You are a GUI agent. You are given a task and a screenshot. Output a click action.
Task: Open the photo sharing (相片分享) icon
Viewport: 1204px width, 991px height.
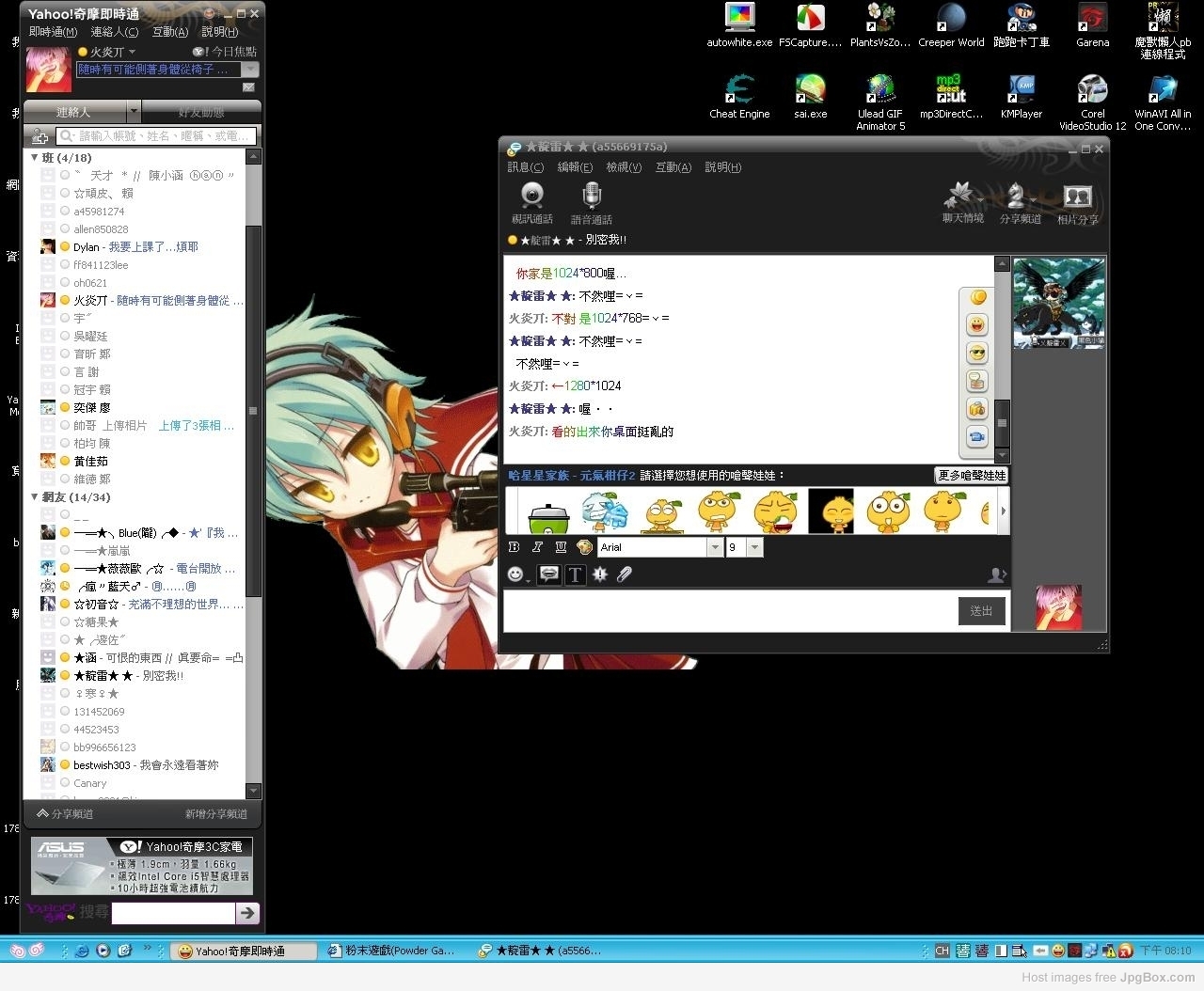[1077, 202]
